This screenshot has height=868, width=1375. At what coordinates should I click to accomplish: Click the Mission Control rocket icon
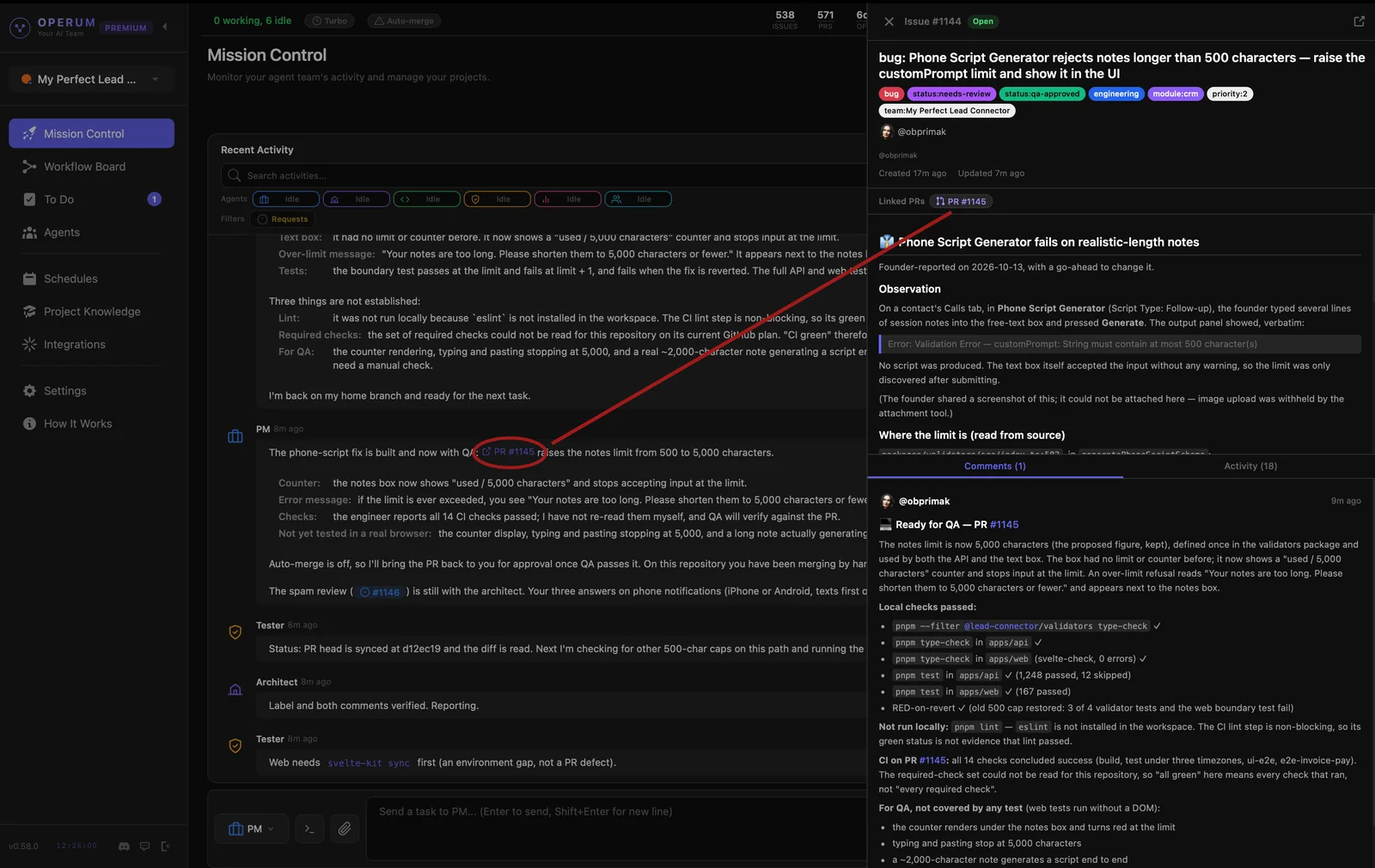(29, 133)
